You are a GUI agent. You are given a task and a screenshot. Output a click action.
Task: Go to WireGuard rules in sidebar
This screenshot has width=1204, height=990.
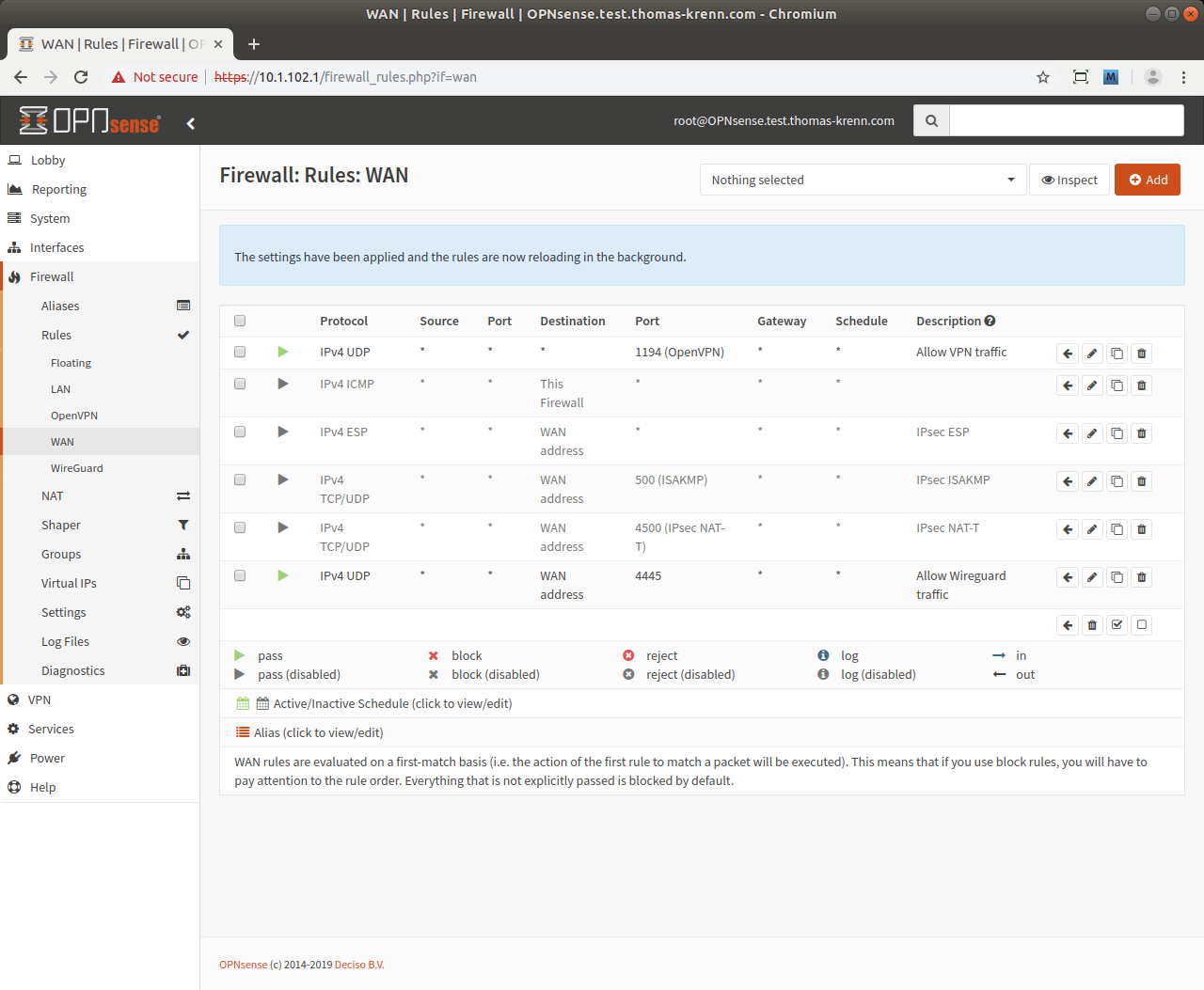[x=76, y=468]
